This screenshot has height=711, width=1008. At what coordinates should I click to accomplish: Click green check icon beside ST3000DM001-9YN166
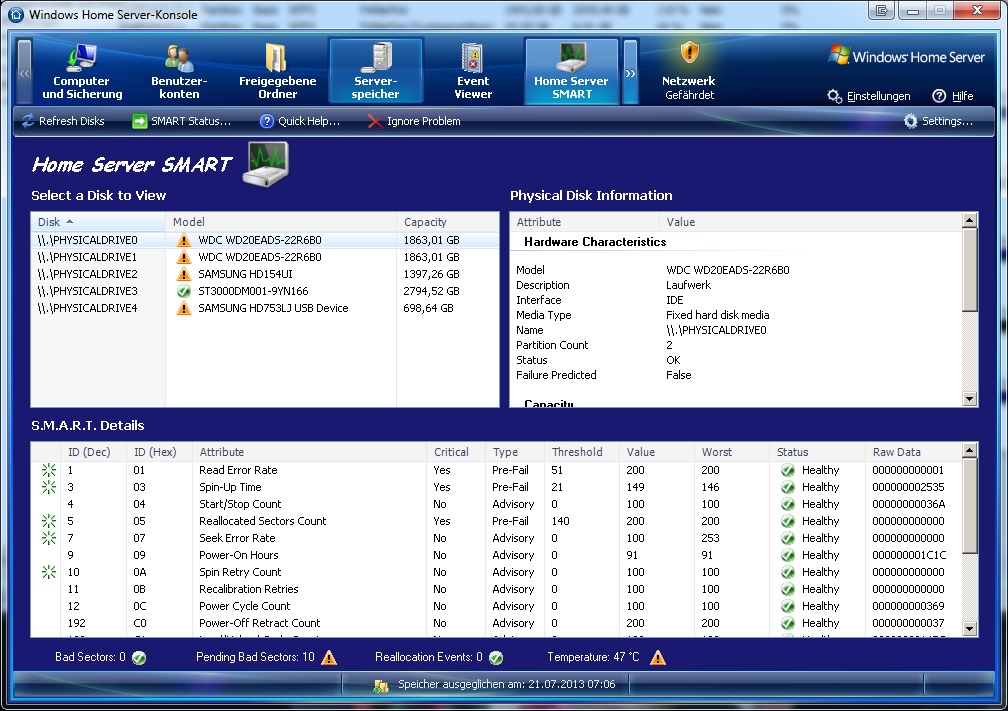click(x=184, y=291)
